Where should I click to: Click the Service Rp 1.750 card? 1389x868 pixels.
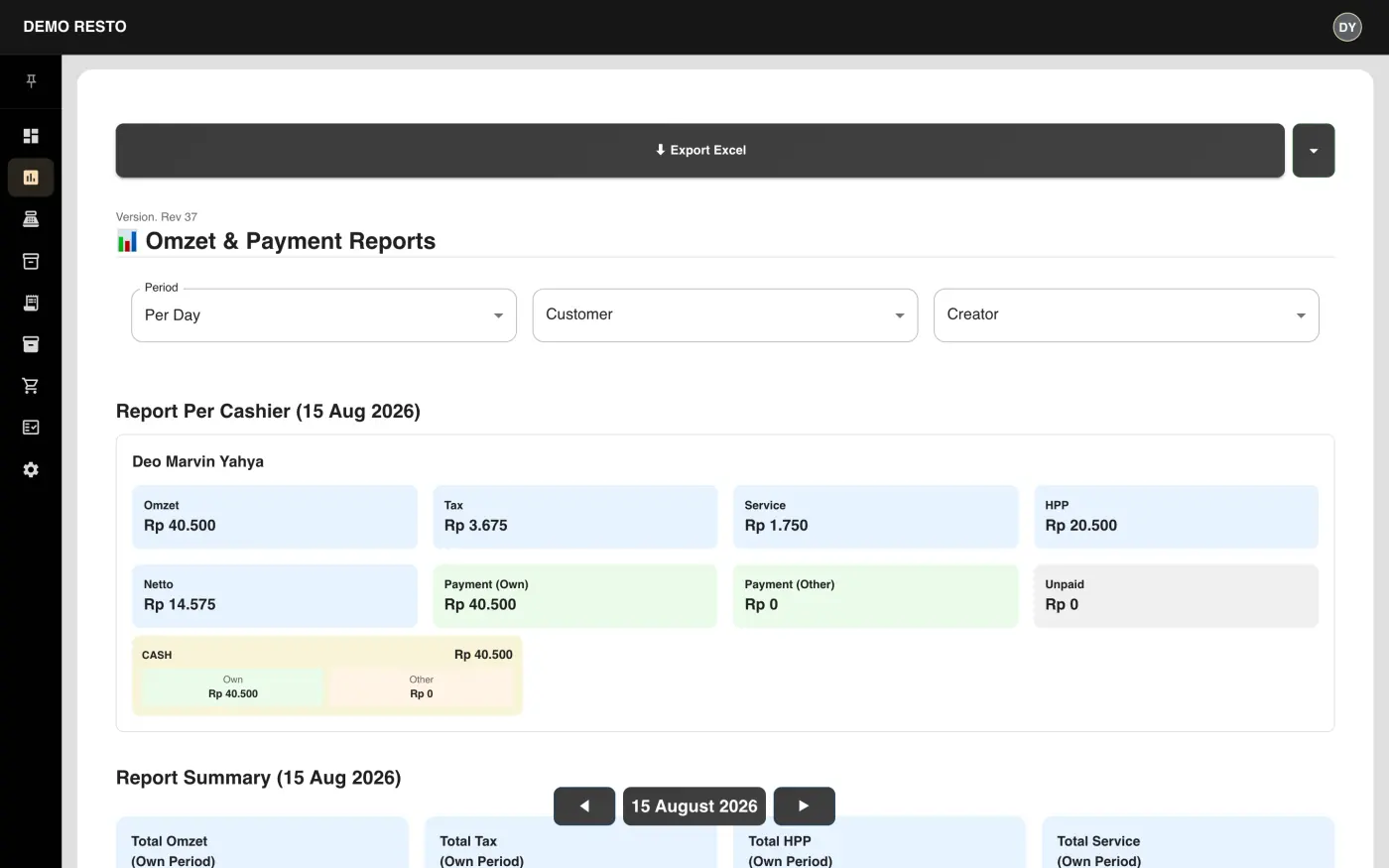pos(876,517)
